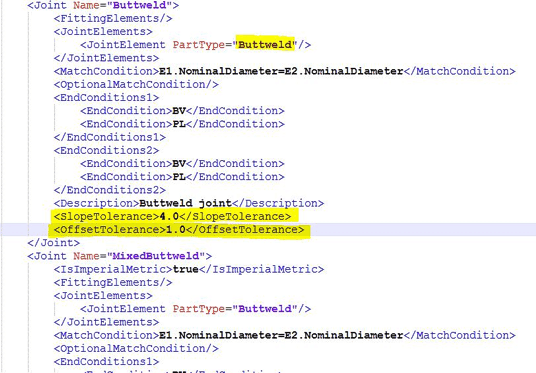Click the second JointElement PartType Buttweld value

coord(265,309)
